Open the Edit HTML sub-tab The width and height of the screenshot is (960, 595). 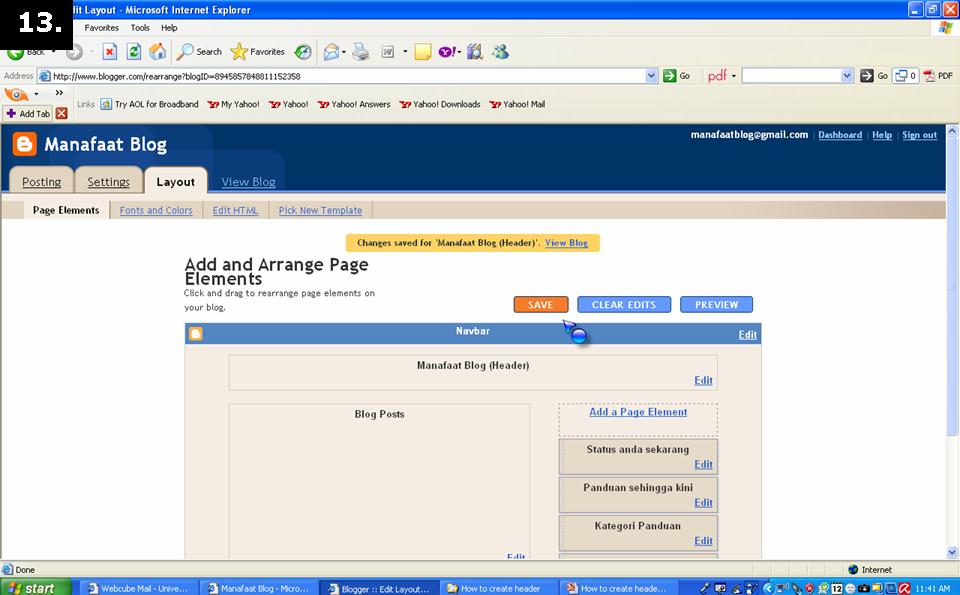(235, 210)
